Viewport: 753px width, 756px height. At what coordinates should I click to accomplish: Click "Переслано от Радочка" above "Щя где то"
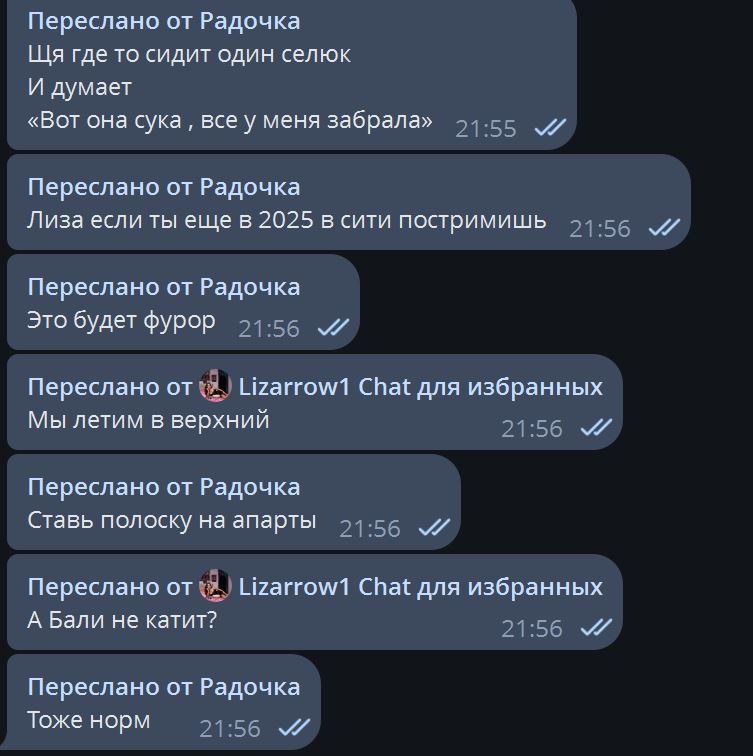pos(164,22)
